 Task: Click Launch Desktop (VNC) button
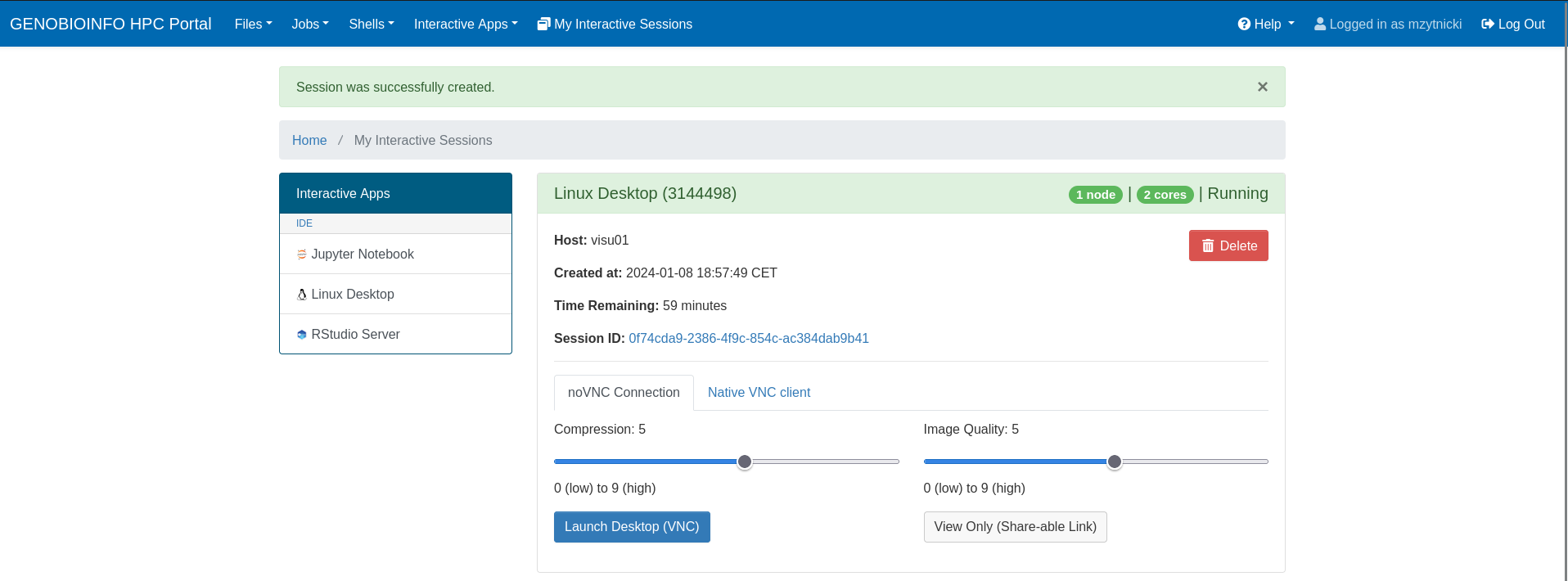632,527
